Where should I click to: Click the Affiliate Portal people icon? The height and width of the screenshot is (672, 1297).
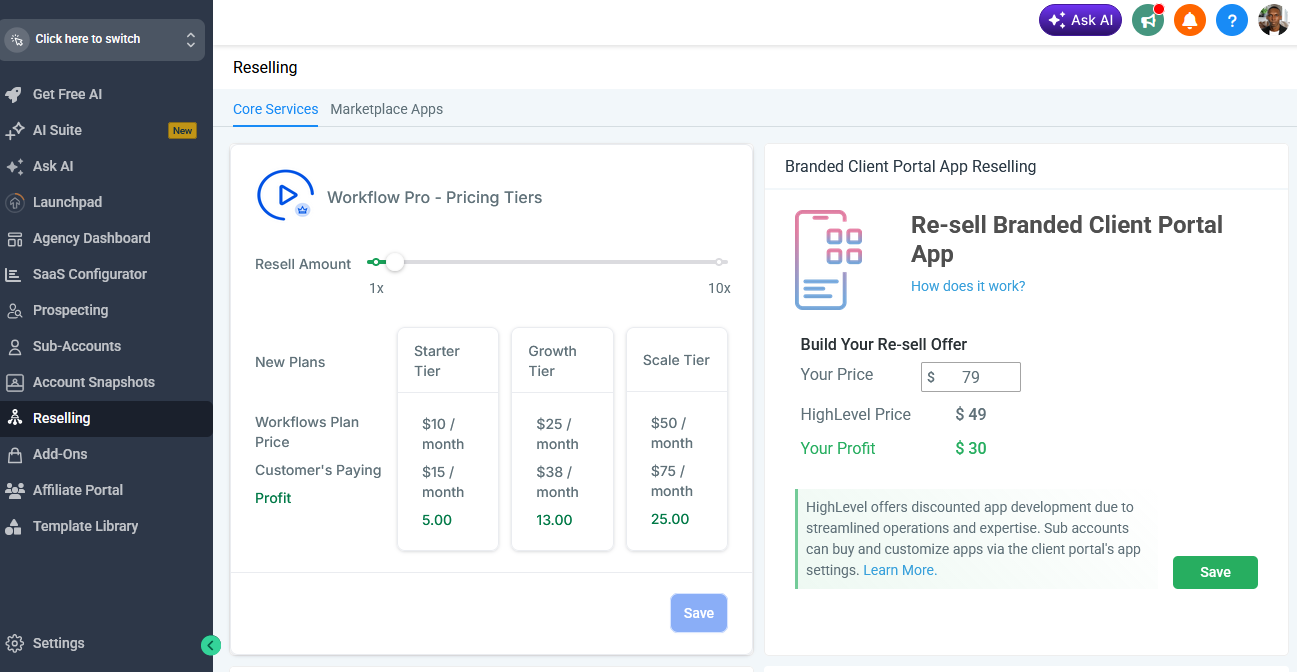pyautogui.click(x=14, y=490)
